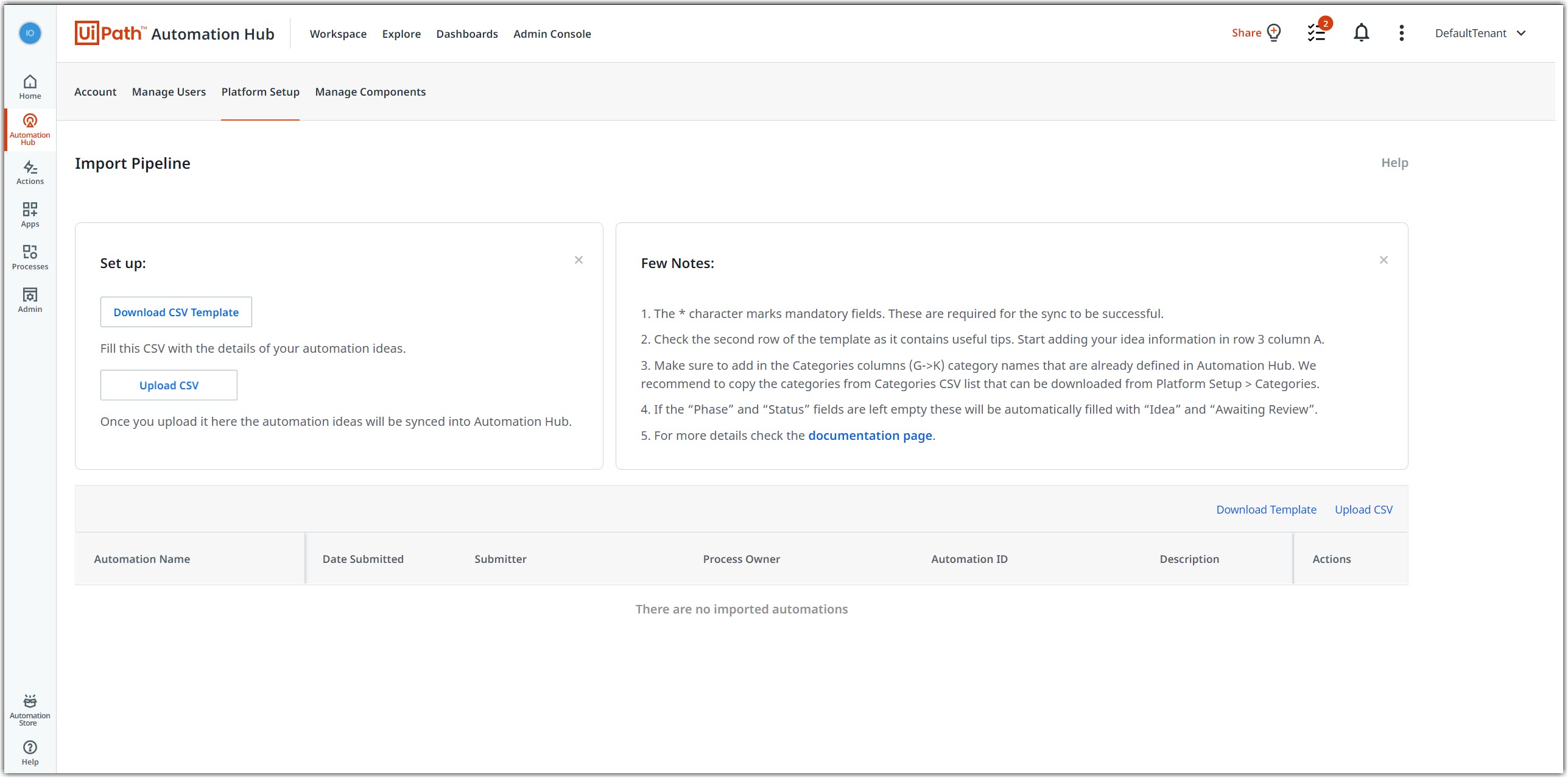Click the Description column header
Viewport: 1568px width, 778px height.
pyautogui.click(x=1189, y=559)
